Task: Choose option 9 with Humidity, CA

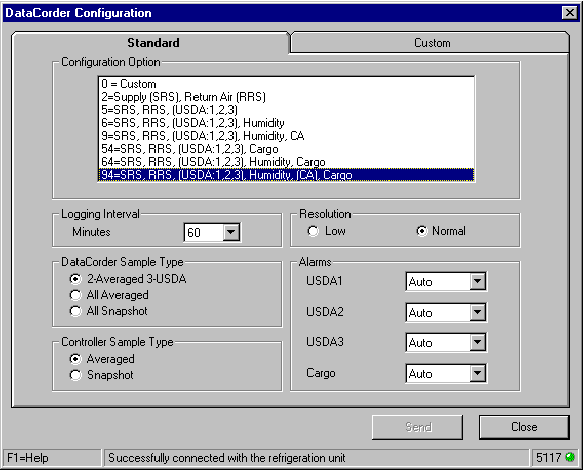Action: tap(286, 136)
